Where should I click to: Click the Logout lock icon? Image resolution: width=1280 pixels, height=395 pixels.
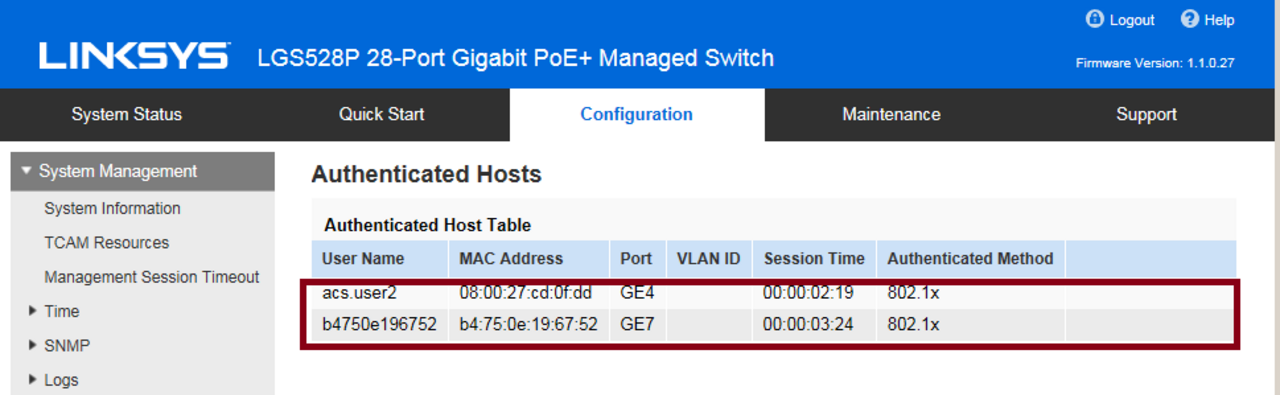(x=1094, y=19)
